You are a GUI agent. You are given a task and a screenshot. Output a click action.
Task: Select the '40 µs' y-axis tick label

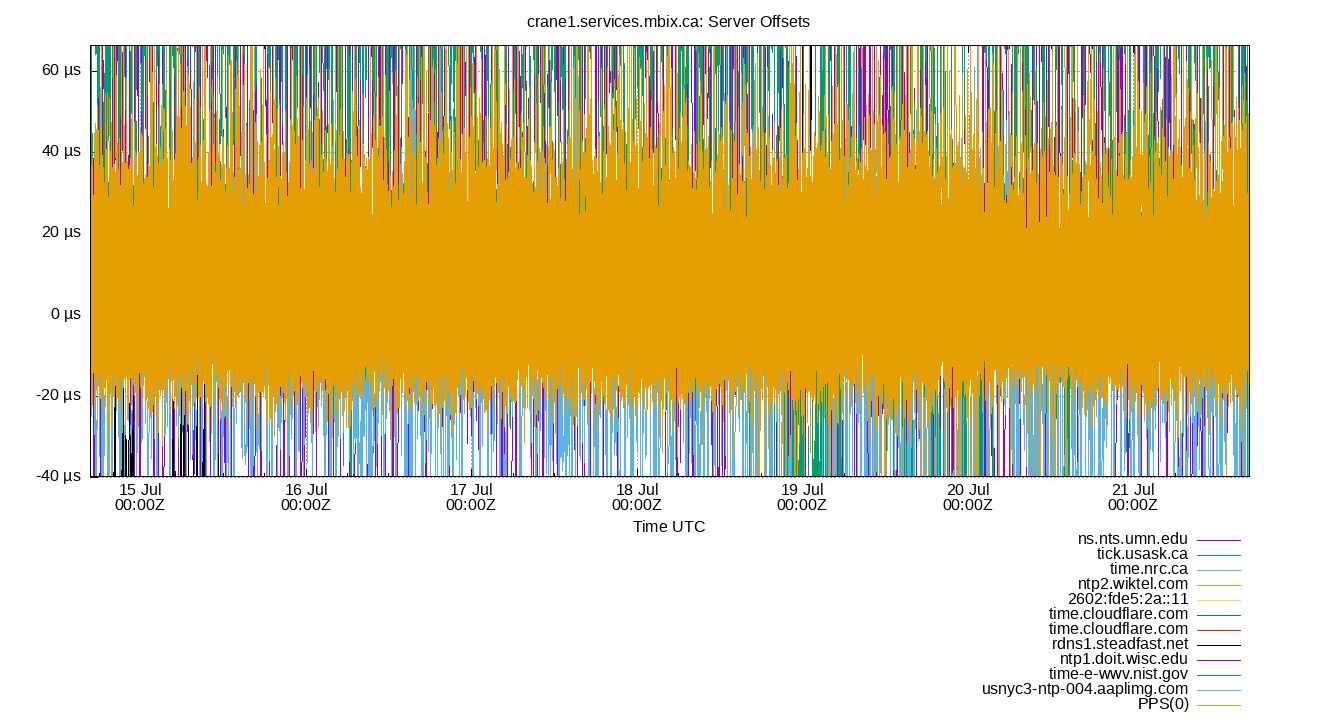(62, 151)
